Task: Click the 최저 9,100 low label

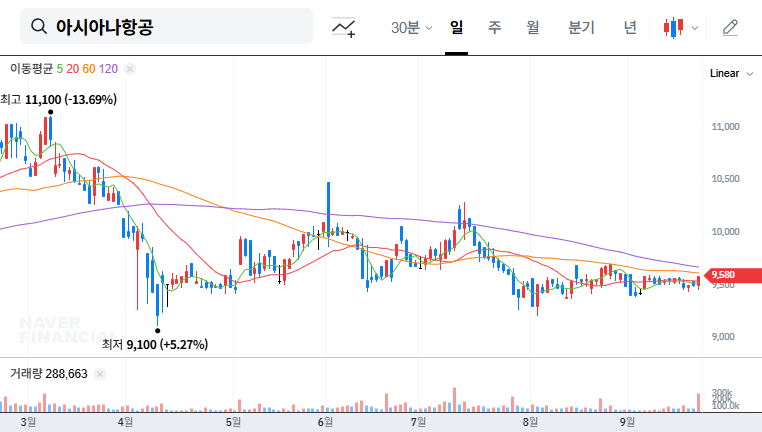Action: coord(155,345)
